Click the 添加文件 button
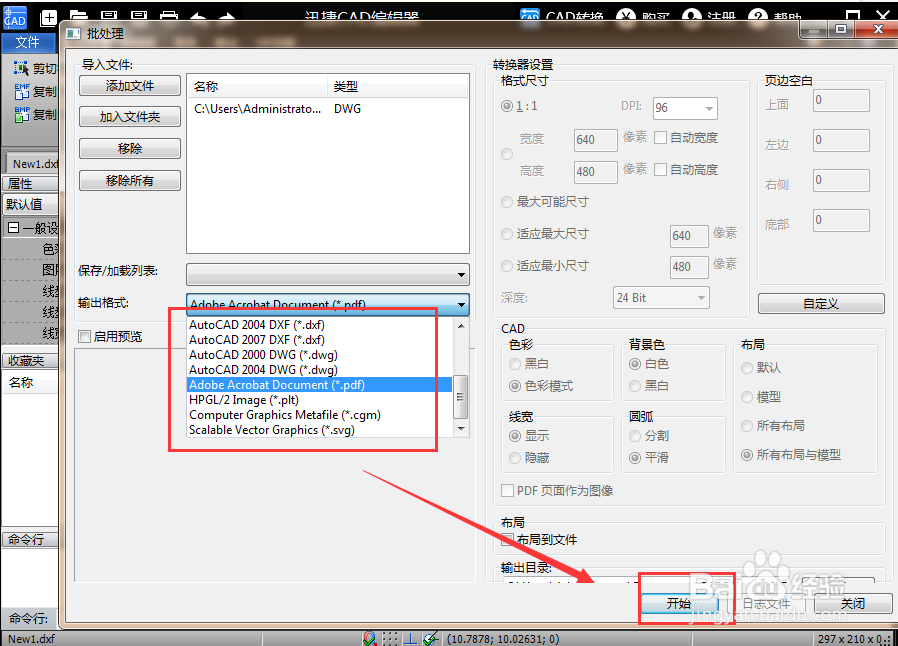This screenshot has height=646, width=898. [130, 86]
